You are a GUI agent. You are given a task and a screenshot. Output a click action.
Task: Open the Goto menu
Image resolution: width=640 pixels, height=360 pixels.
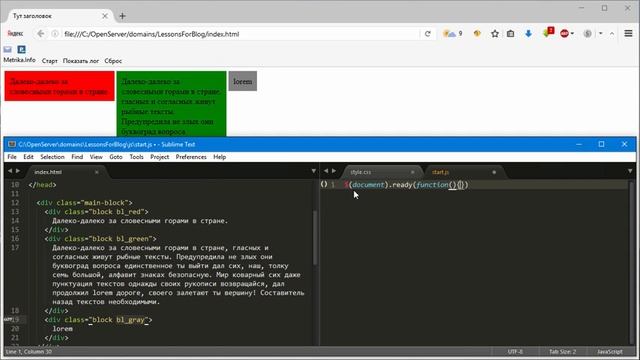click(x=116, y=157)
